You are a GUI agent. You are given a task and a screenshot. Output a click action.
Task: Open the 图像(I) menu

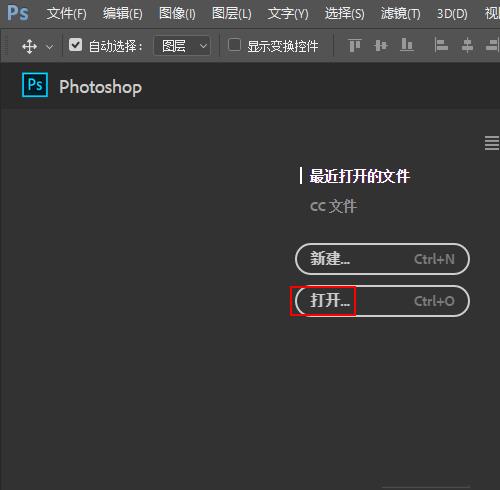(x=177, y=14)
